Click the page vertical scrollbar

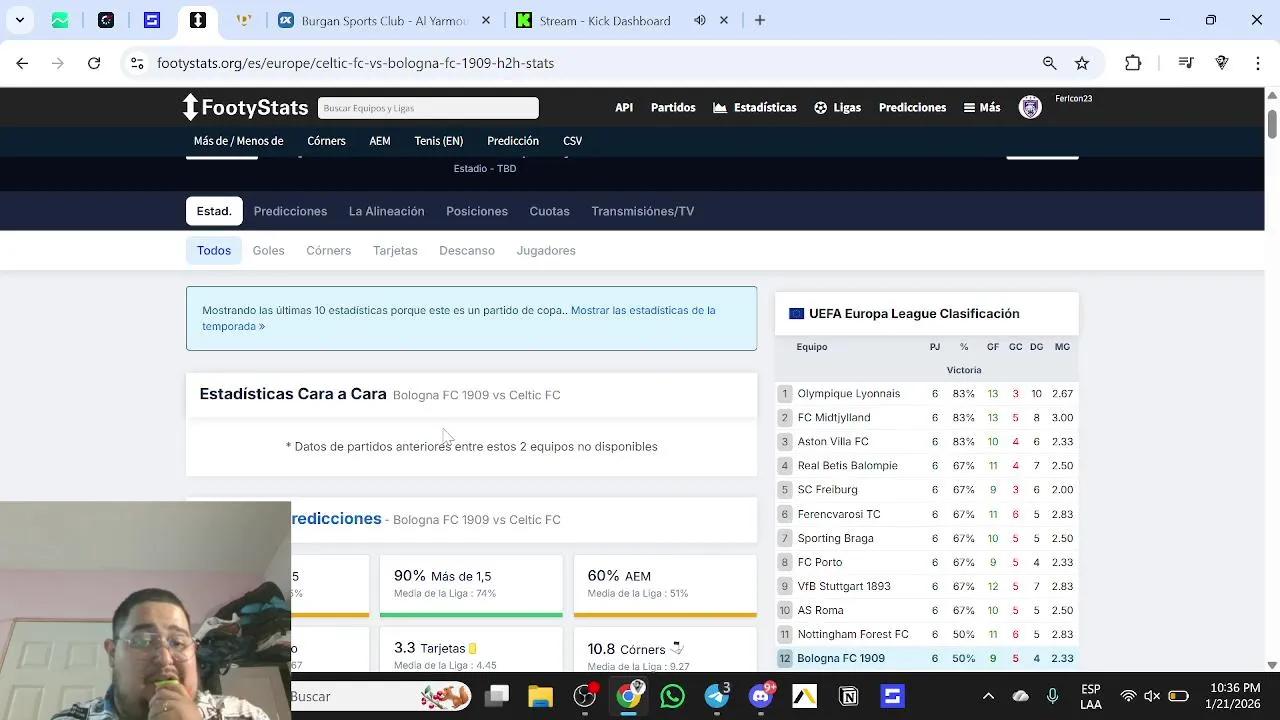(1272, 124)
